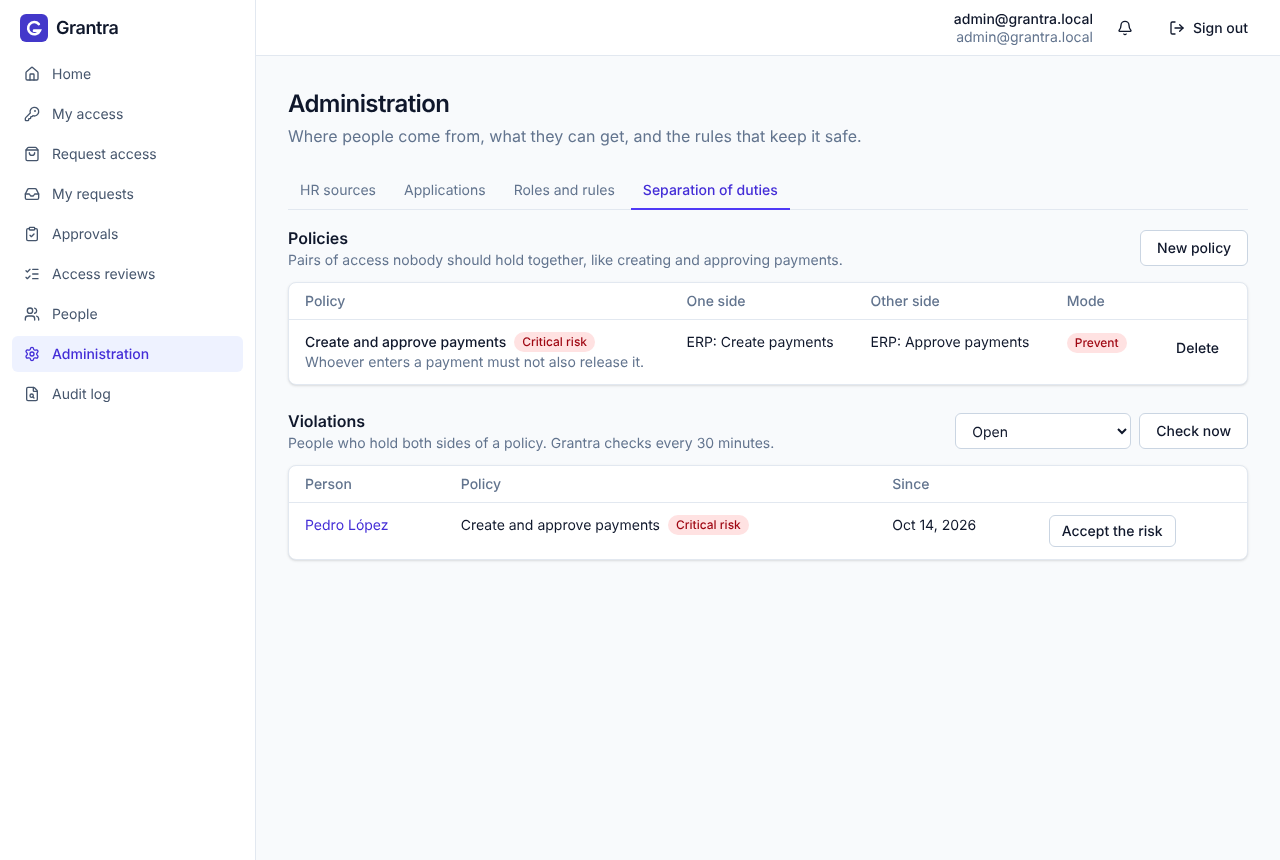Click the Critical risk badge in Violations table
This screenshot has height=860, width=1280.
pyautogui.click(x=708, y=525)
